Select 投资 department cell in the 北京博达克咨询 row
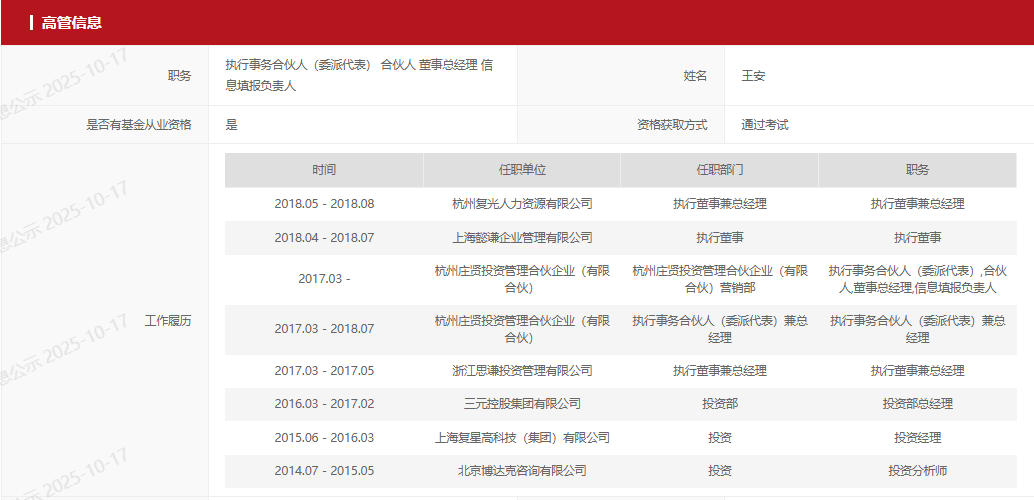The image size is (1034, 500). [x=720, y=471]
